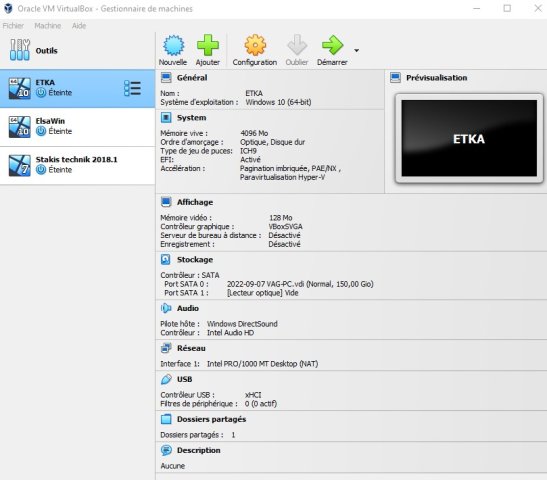Select the ETKA virtual machine icon
The height and width of the screenshot is (480, 547).
tap(20, 88)
